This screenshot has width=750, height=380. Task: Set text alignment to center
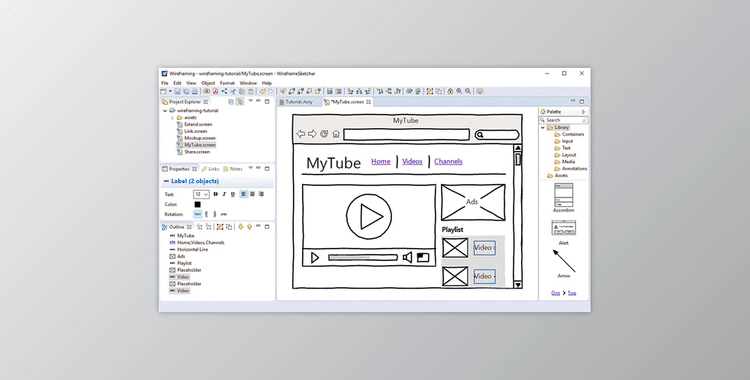[252, 194]
